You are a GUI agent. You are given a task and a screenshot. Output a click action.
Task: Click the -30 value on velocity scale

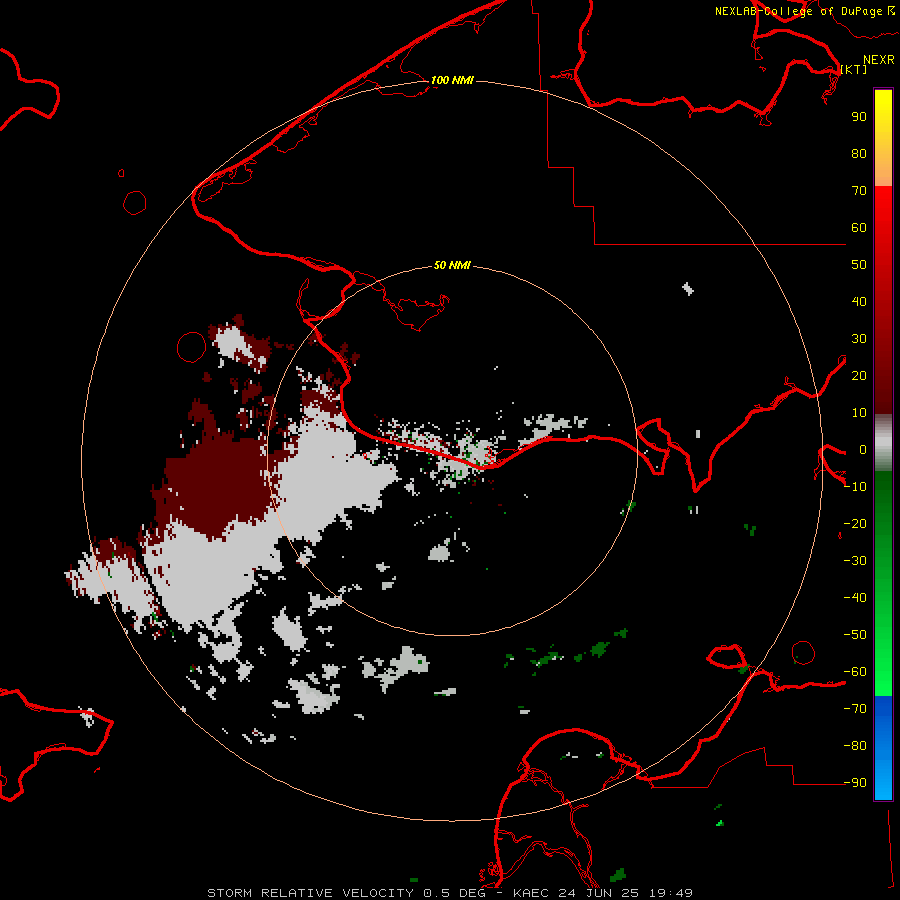(x=855, y=561)
